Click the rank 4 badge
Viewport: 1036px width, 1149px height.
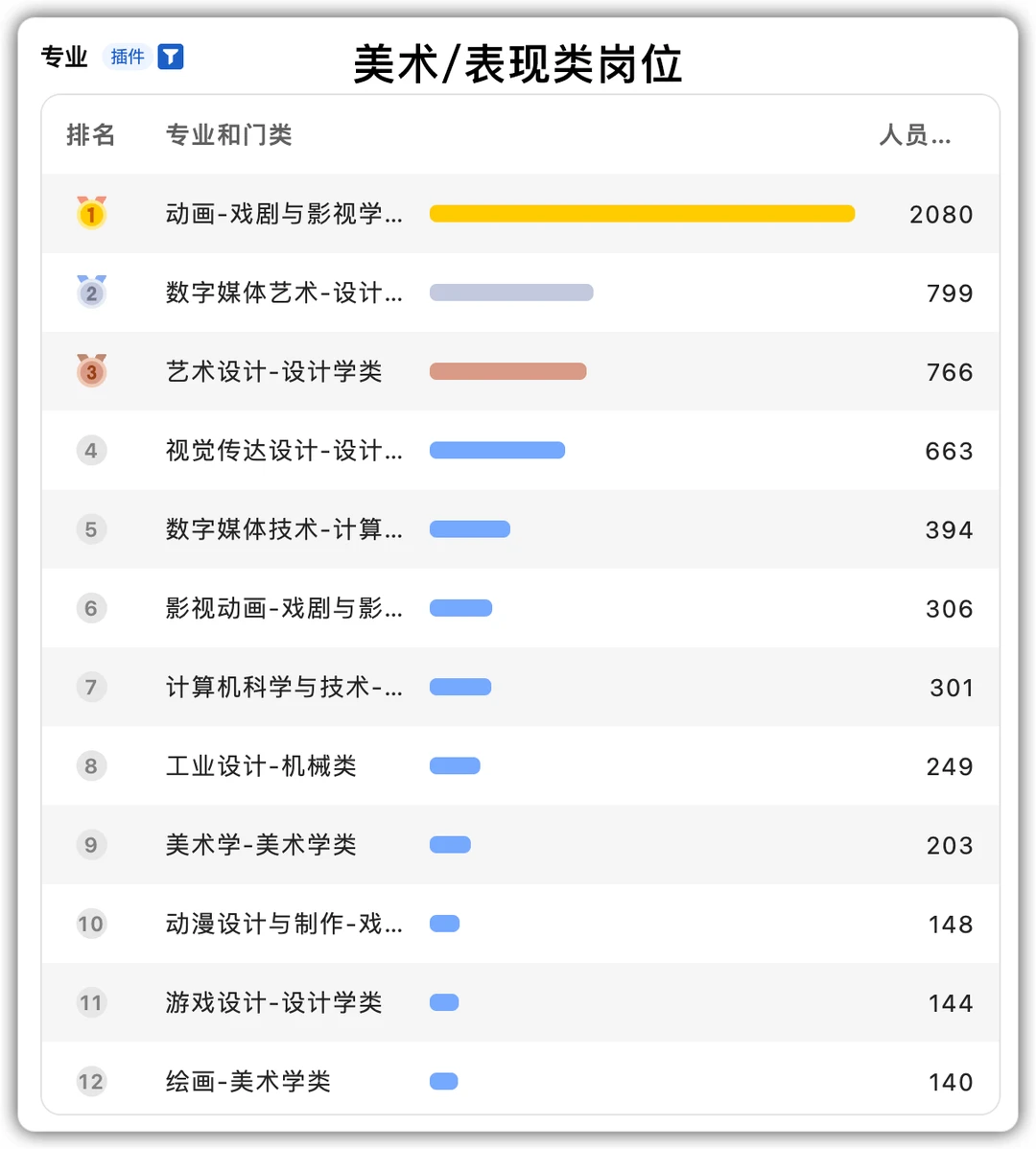click(91, 450)
